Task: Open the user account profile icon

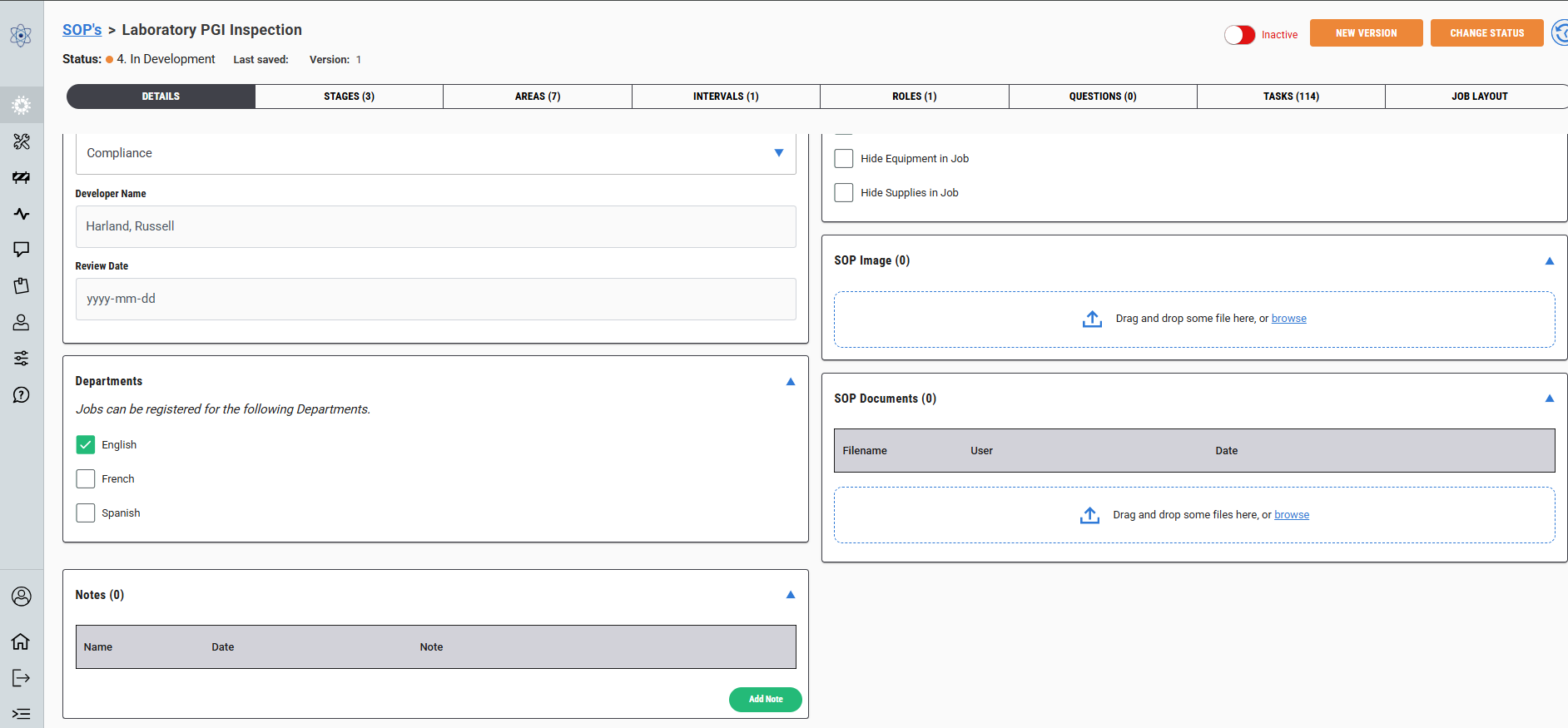Action: click(21, 597)
